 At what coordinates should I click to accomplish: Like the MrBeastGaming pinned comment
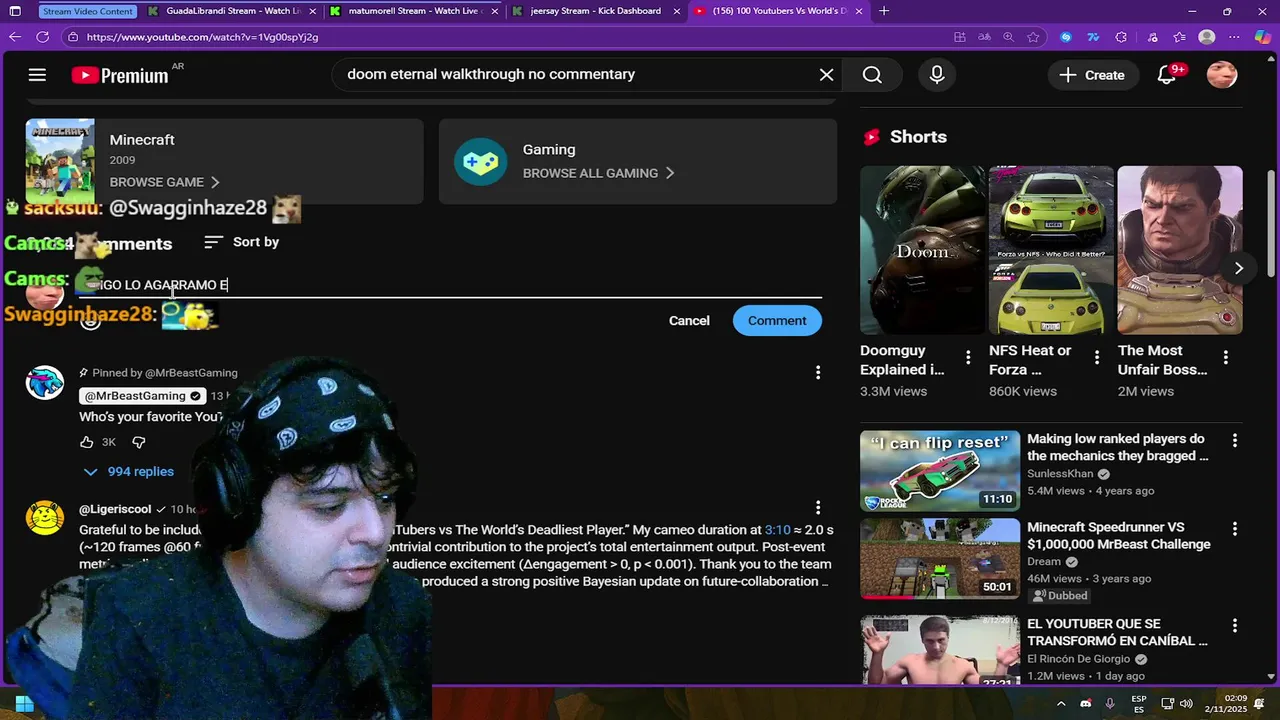point(87,442)
